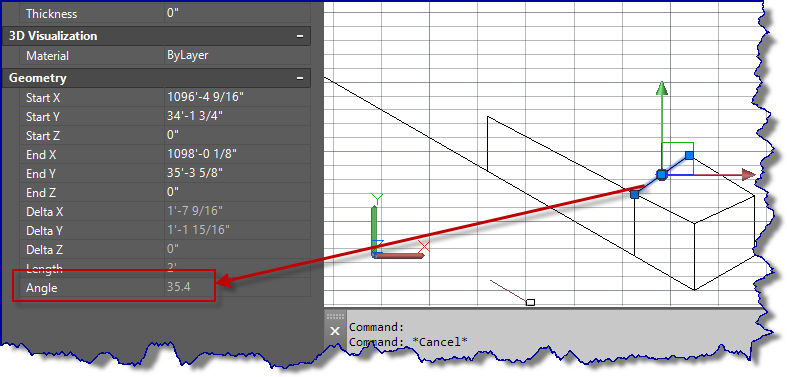787x377 pixels.
Task: Select the line's midpoint grip
Action: pos(662,175)
